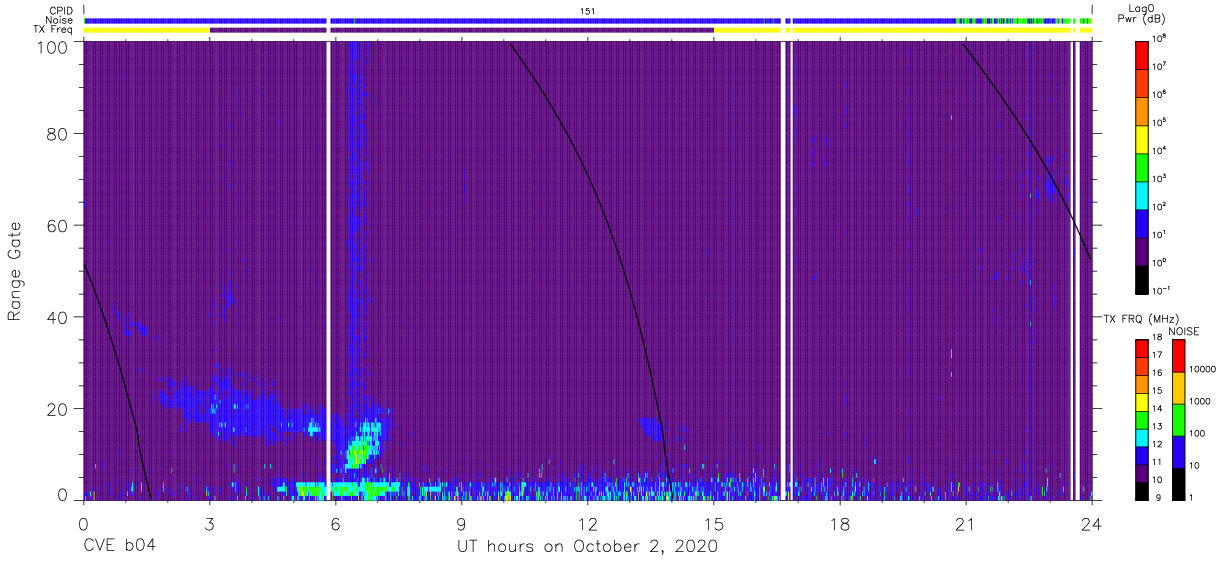Select the '24' tick on UT hours axis
Viewport: 1228px width, 567px height.
point(1092,523)
